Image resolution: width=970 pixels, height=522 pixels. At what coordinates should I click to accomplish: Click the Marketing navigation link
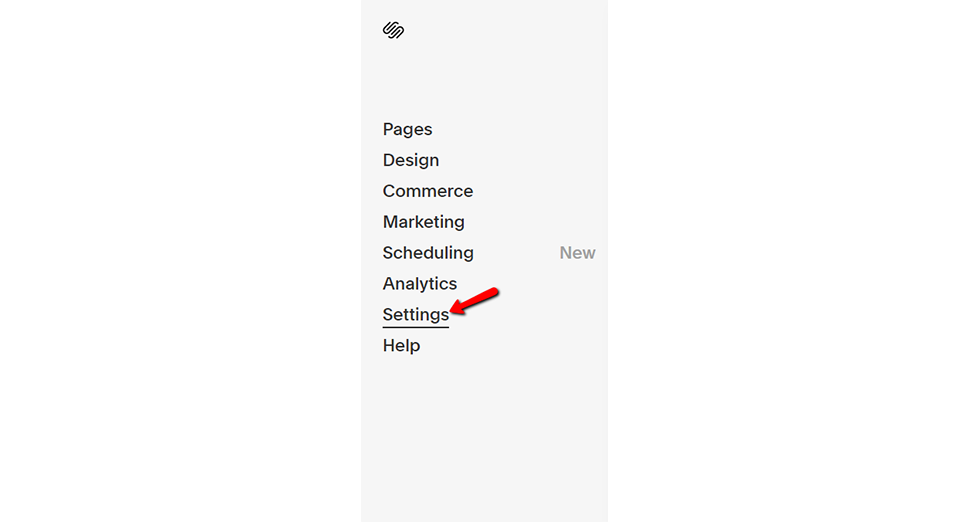(423, 222)
